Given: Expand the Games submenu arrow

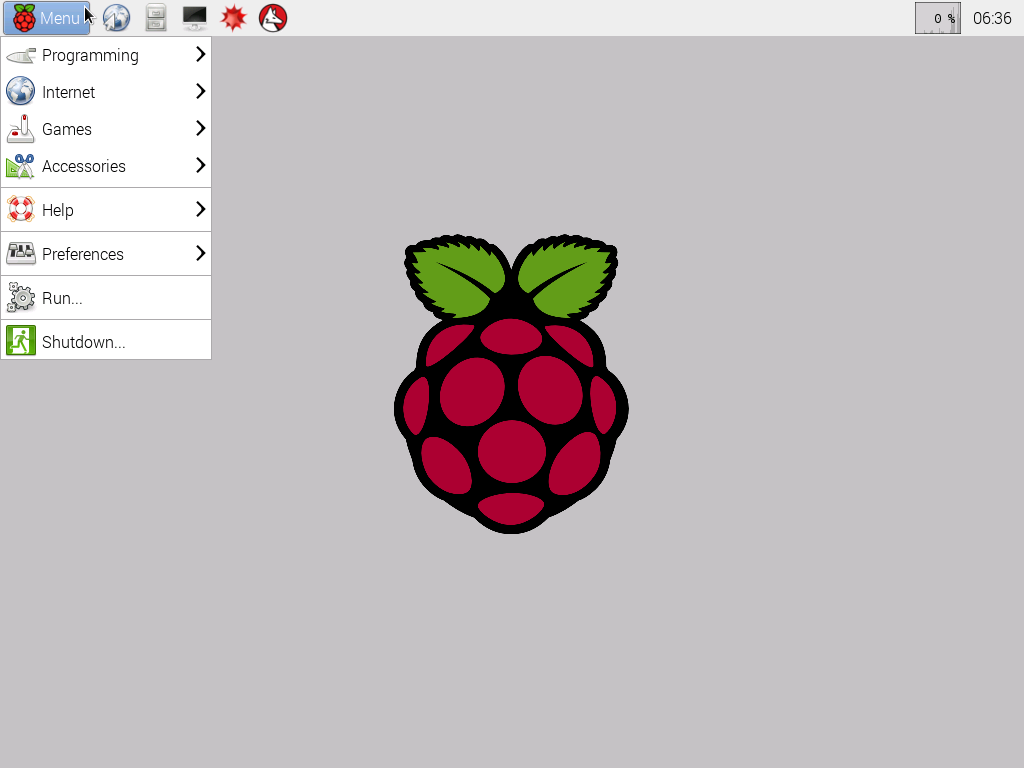Looking at the screenshot, I should pos(200,129).
